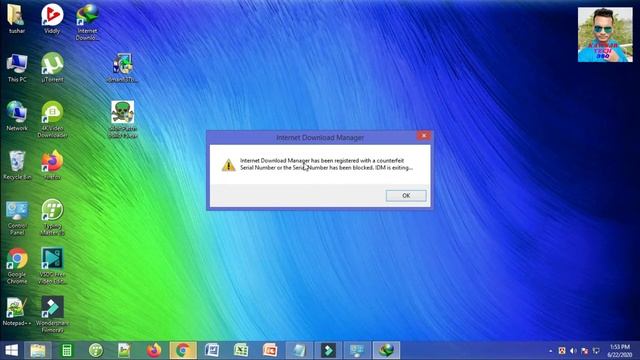Select the Recycle Bin icon

click(x=17, y=165)
